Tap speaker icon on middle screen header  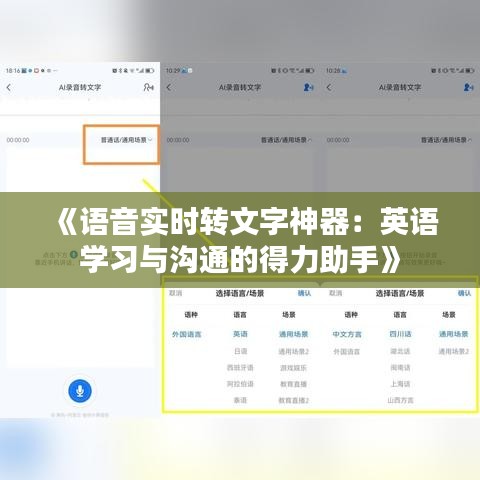click(308, 87)
